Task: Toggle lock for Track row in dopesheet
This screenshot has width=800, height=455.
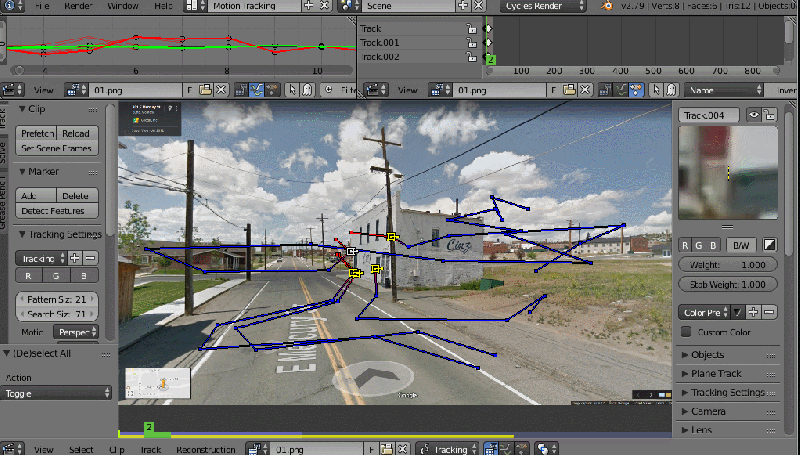Action: 471,29
